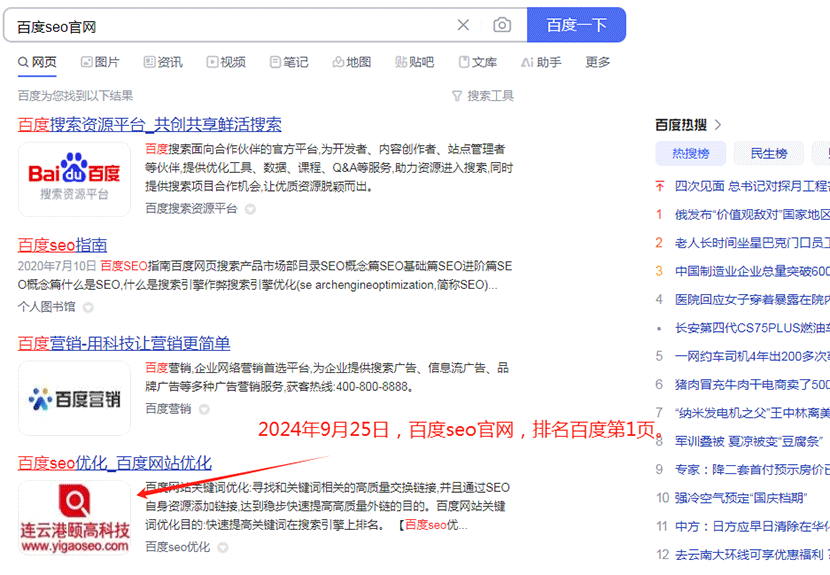
Task: Open result 百度搜索资源平台_共创共享鲜活搜索
Action: (150, 124)
